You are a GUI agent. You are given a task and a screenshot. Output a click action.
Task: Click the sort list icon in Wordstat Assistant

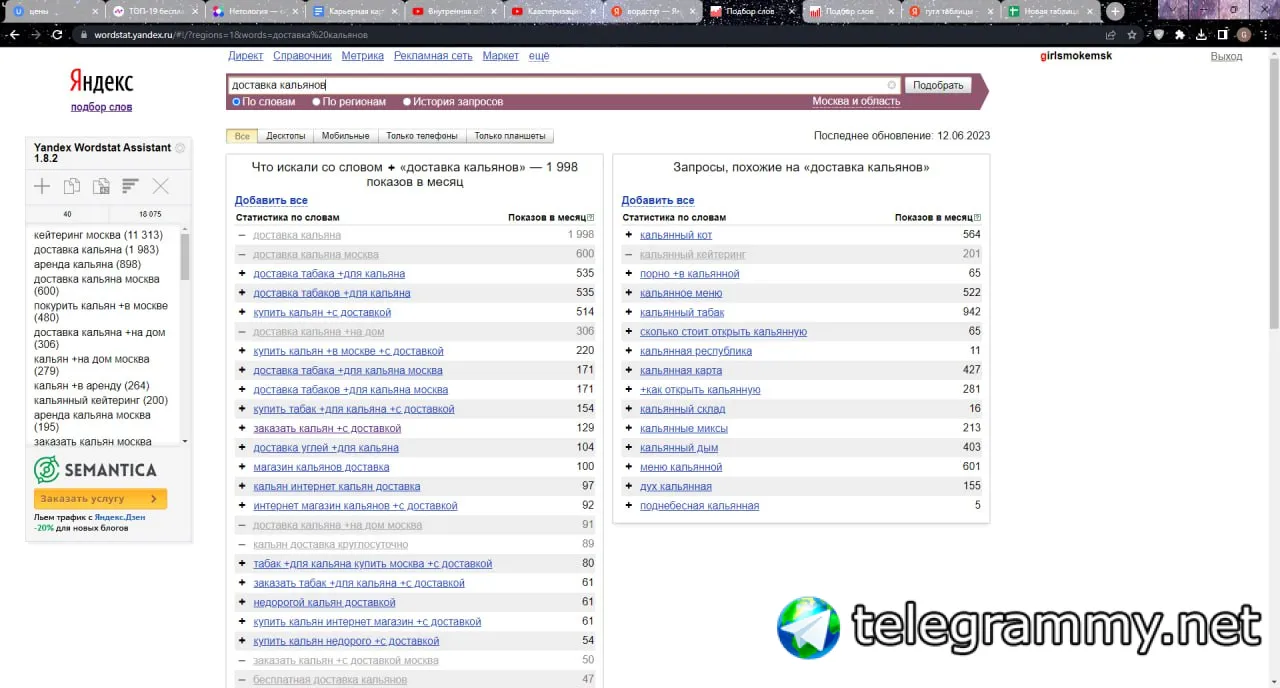point(130,186)
